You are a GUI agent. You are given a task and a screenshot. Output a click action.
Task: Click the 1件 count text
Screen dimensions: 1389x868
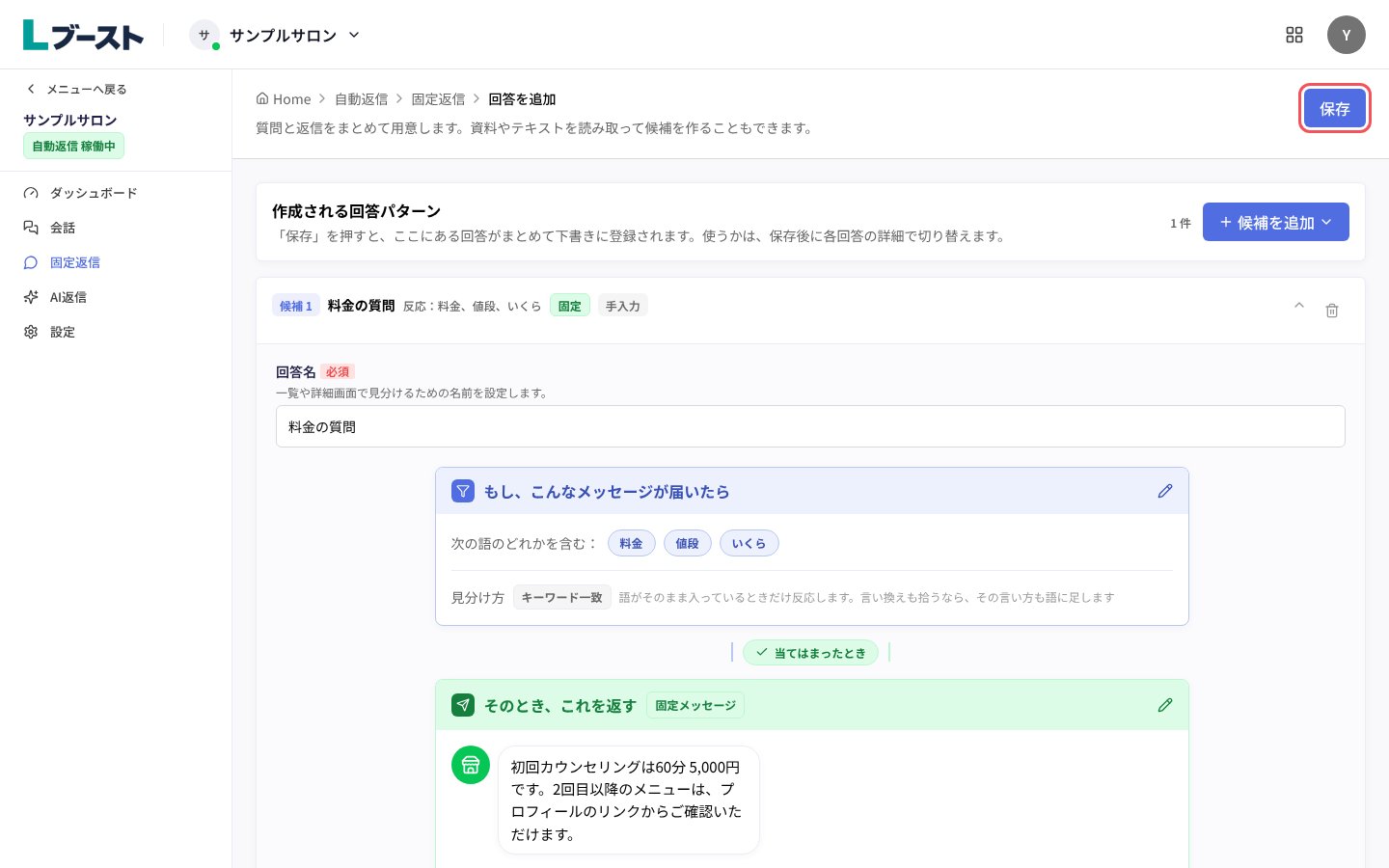click(1181, 223)
